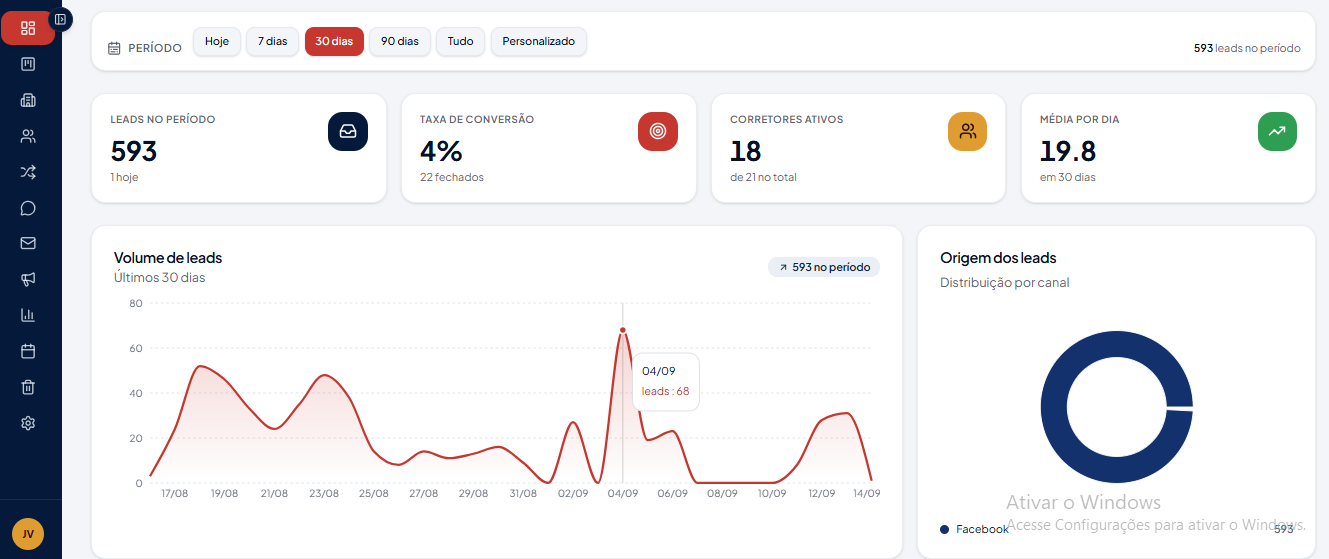Select the 90 dias period filter
The height and width of the screenshot is (559, 1329).
400,41
